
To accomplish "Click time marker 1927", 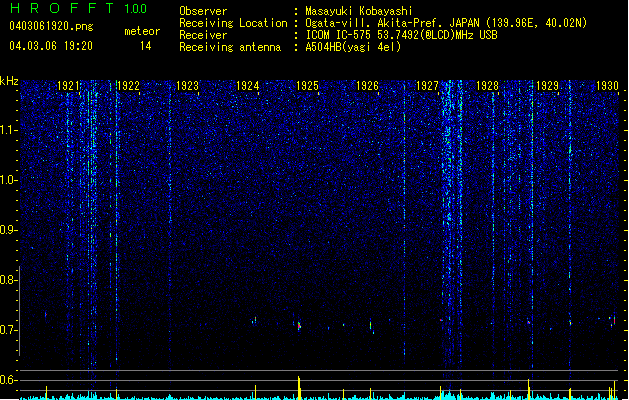I will click(x=428, y=85).
